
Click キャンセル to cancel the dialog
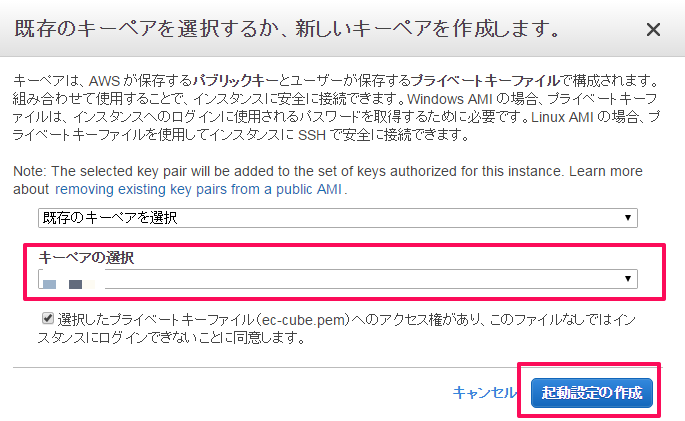click(484, 393)
